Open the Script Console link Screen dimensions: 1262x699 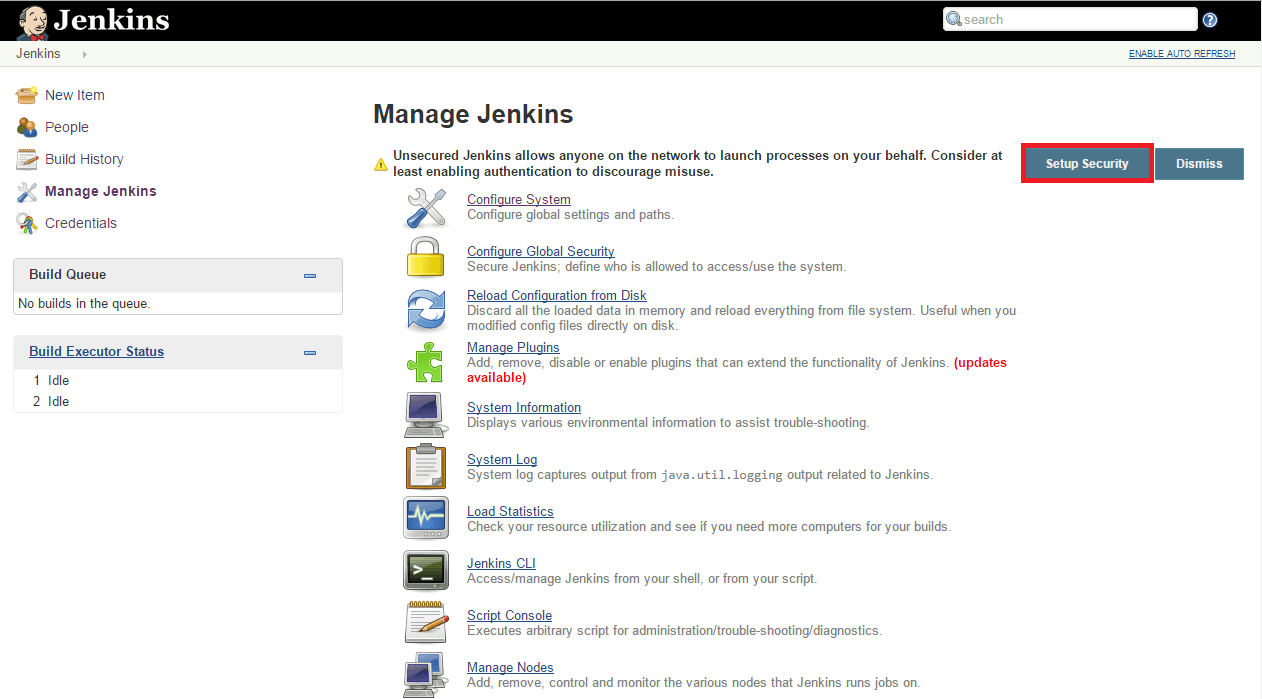tap(509, 615)
